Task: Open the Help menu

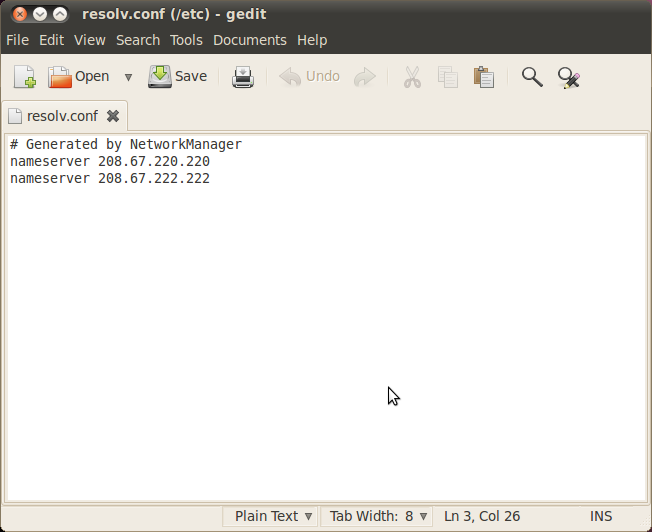Action: (312, 40)
